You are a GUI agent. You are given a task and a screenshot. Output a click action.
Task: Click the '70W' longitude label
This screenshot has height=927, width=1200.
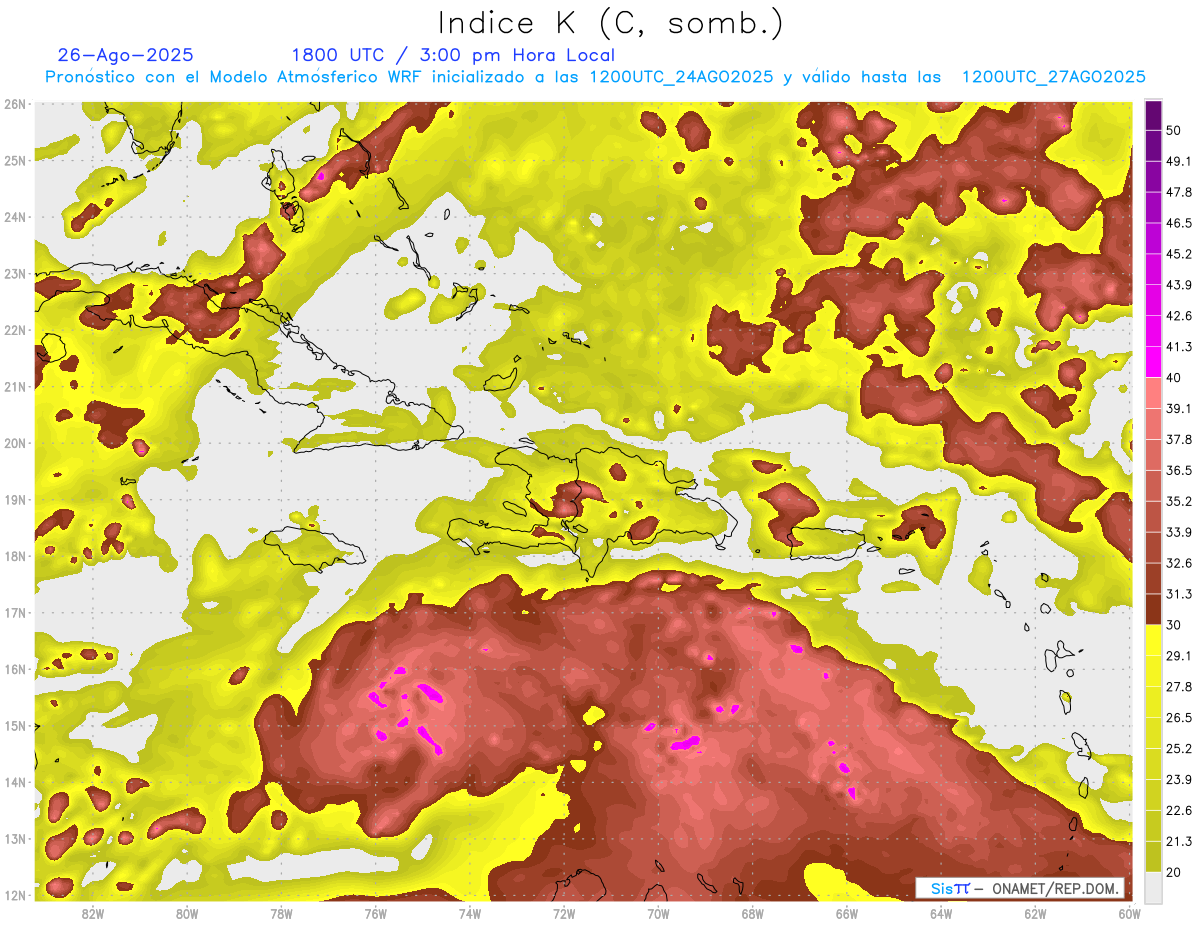tap(658, 913)
